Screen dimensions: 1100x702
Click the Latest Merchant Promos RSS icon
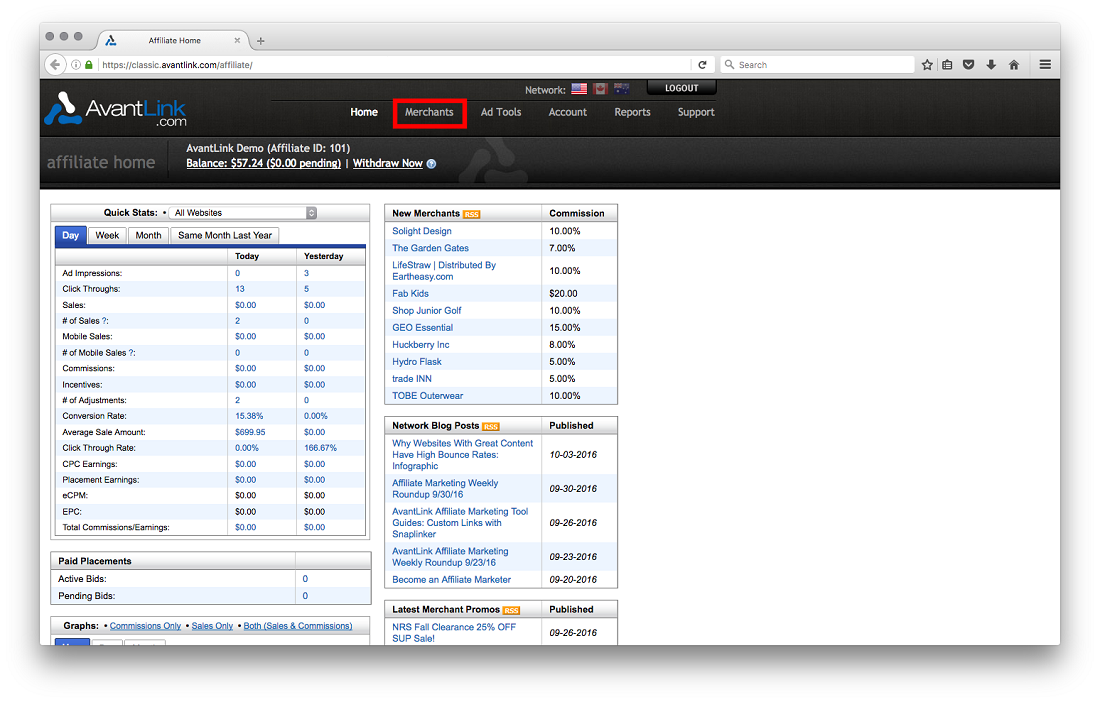click(511, 610)
